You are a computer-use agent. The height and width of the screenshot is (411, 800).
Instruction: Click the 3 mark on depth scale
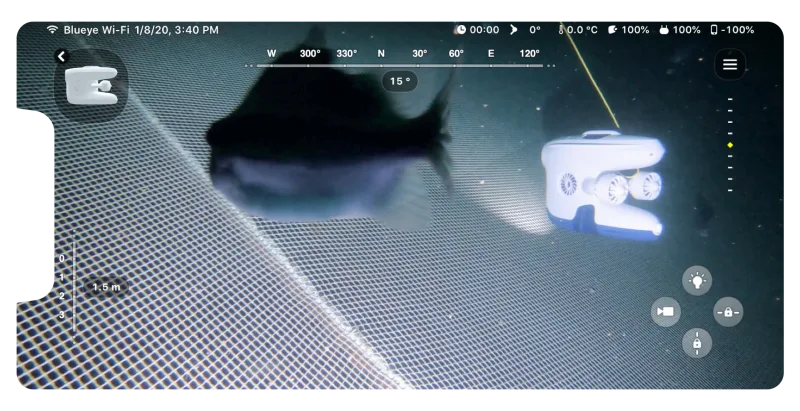(61, 315)
